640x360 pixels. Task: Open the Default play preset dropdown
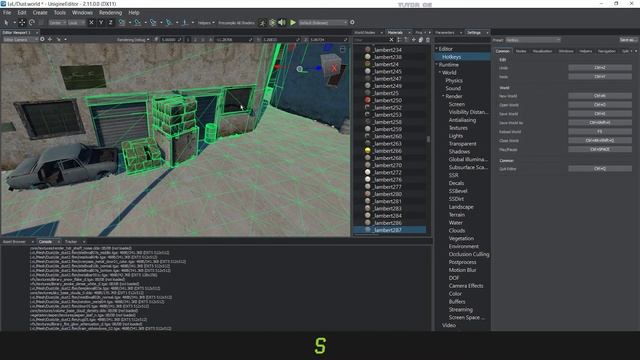coord(323,23)
